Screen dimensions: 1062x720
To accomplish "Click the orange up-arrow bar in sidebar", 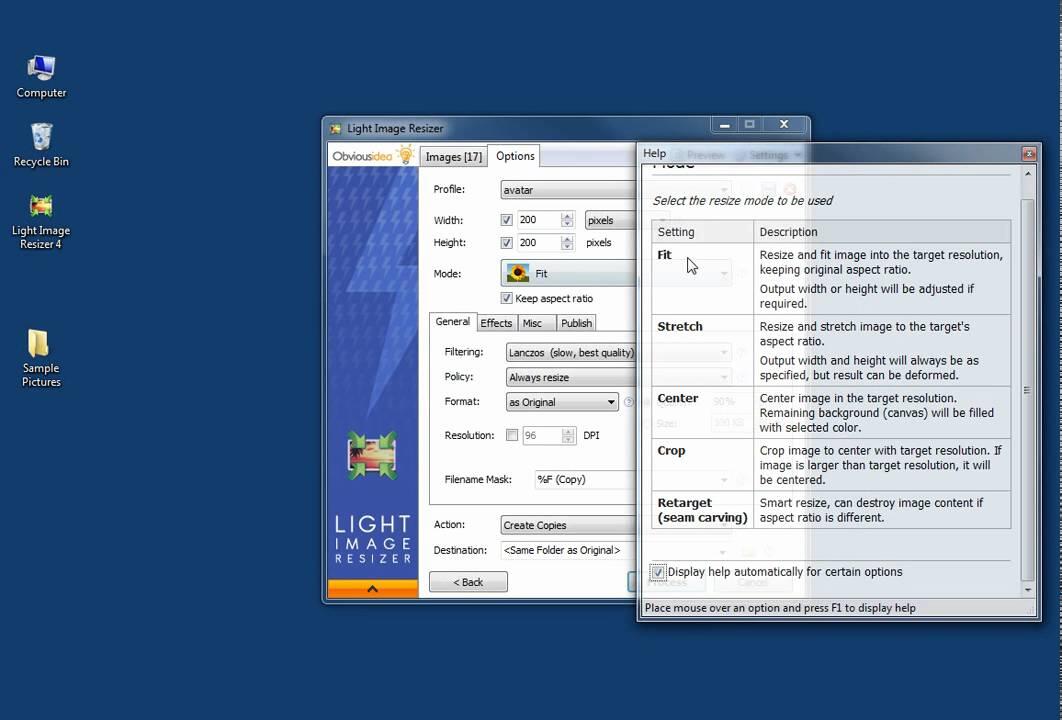I will click(x=372, y=589).
